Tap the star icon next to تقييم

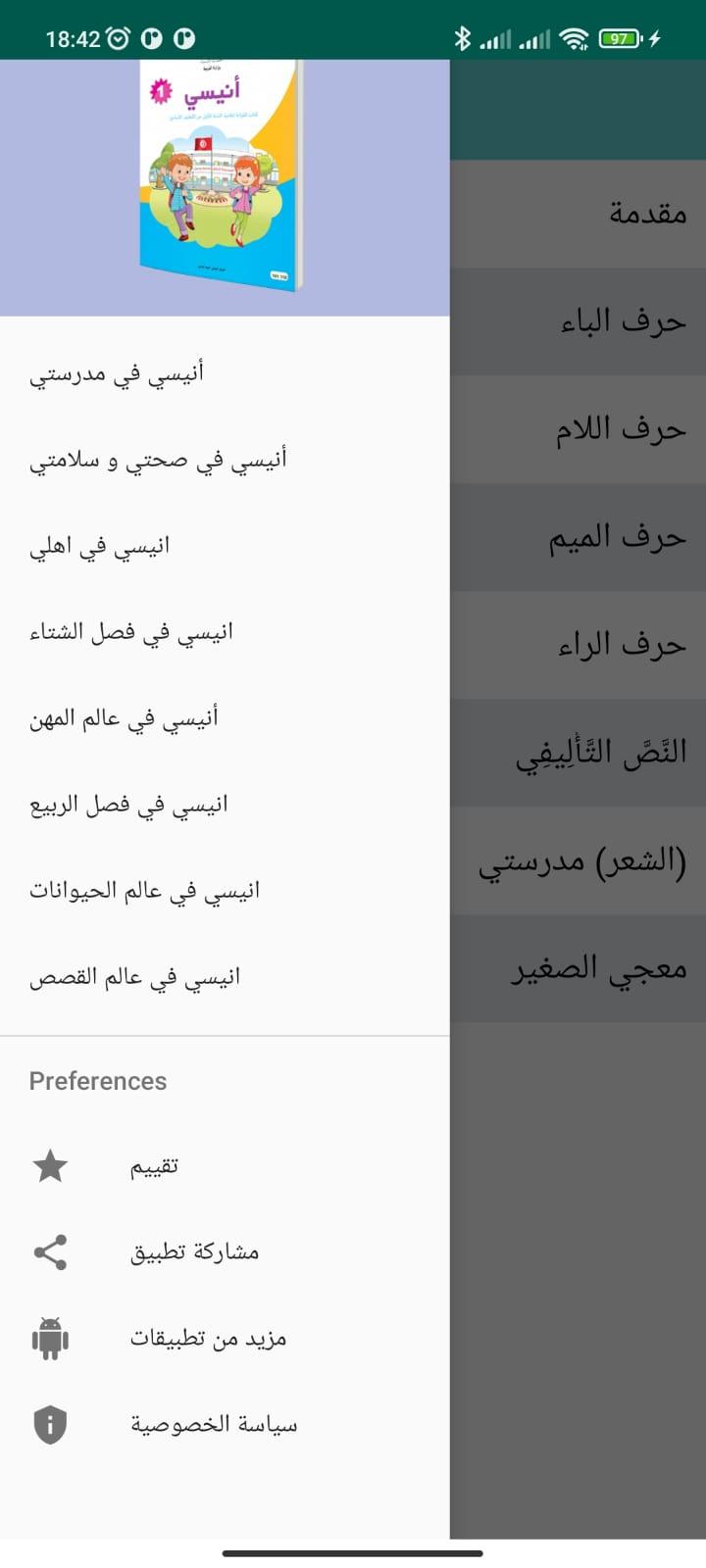pyautogui.click(x=50, y=1166)
